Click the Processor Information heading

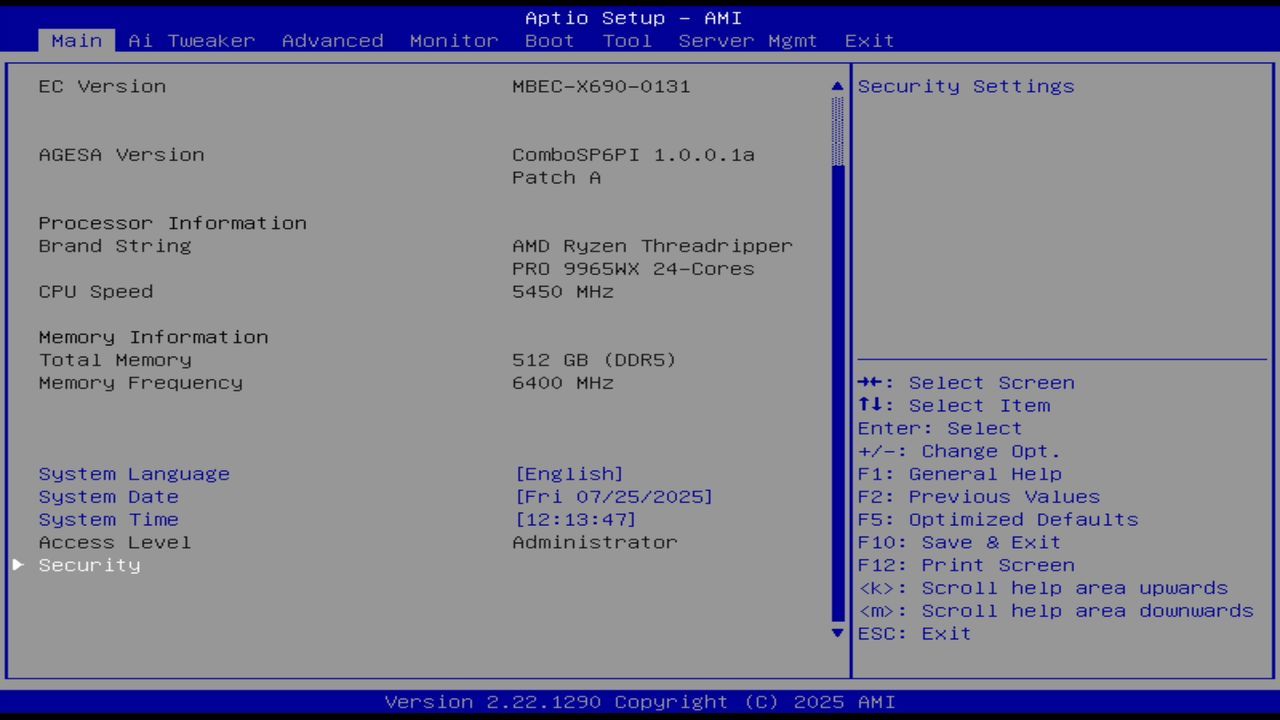[173, 223]
